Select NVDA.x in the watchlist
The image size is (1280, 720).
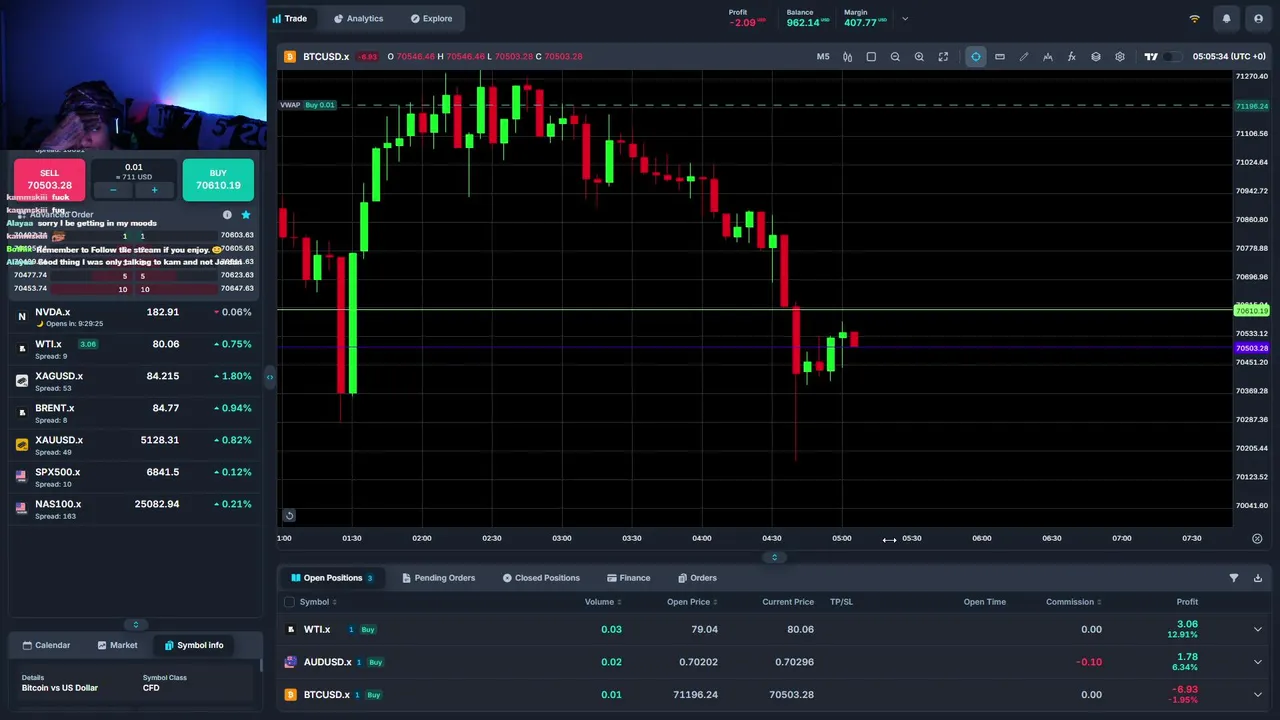pos(135,316)
